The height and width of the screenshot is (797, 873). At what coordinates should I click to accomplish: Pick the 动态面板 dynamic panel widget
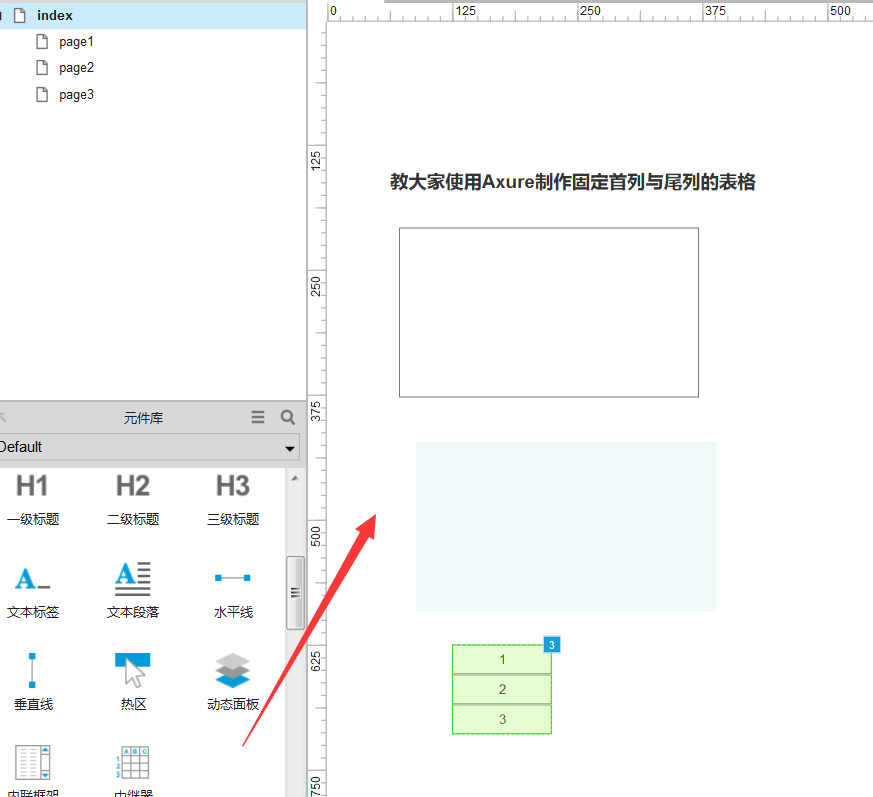(x=233, y=682)
